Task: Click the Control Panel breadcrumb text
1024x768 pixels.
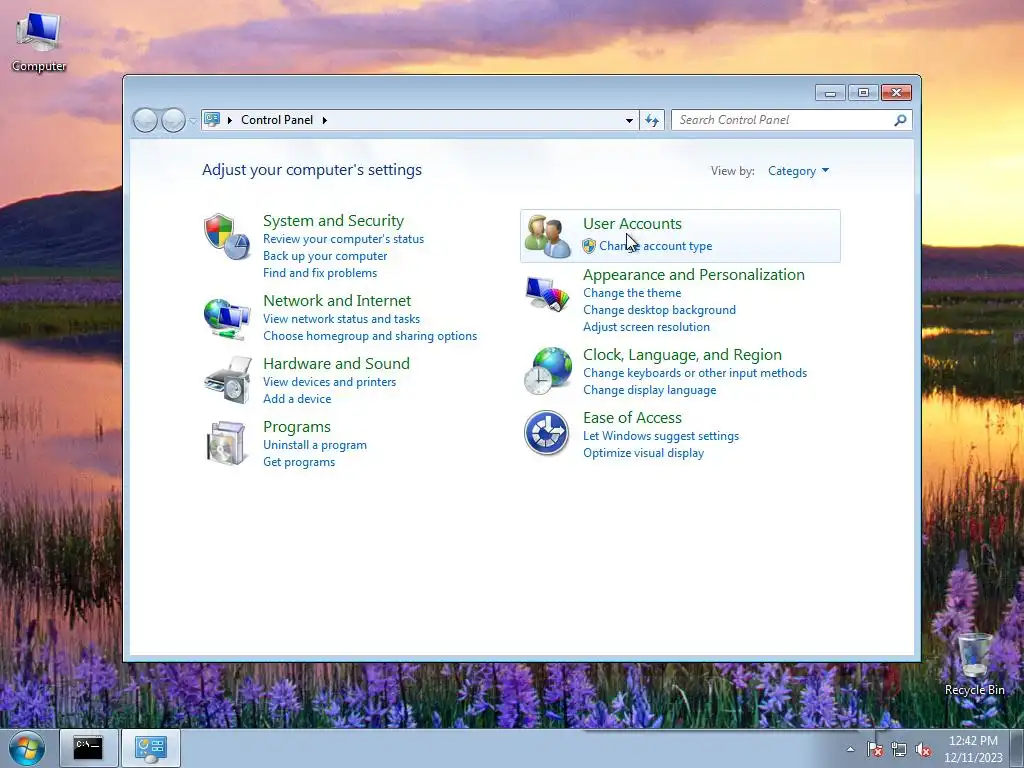Action: 277,120
